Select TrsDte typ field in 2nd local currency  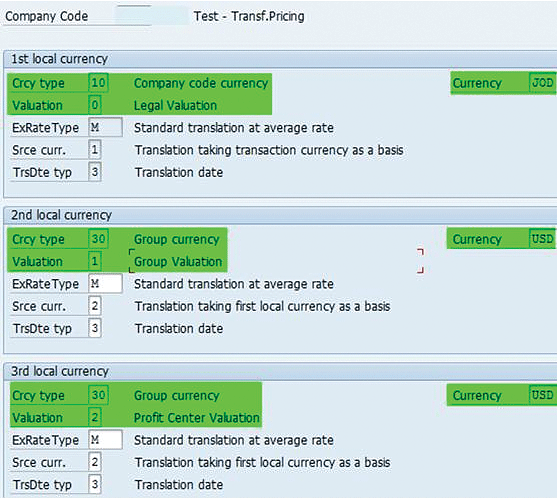(95, 328)
